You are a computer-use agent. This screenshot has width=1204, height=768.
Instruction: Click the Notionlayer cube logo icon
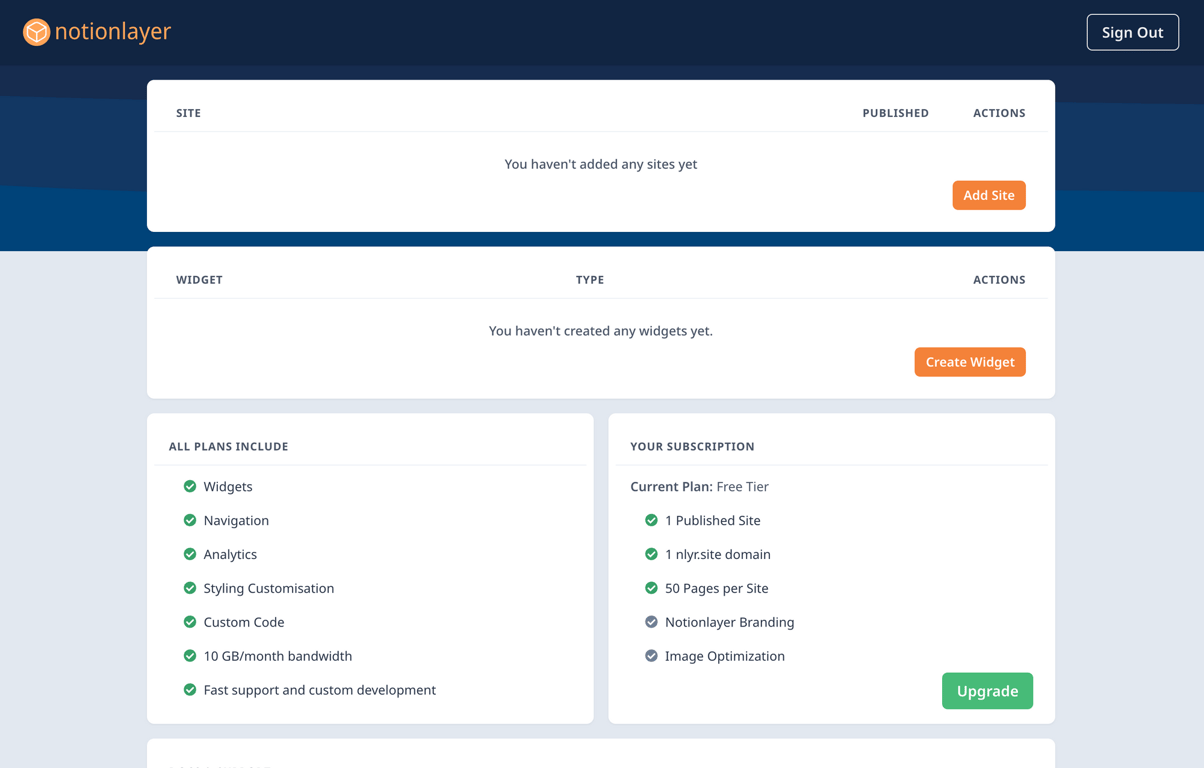coord(37,32)
